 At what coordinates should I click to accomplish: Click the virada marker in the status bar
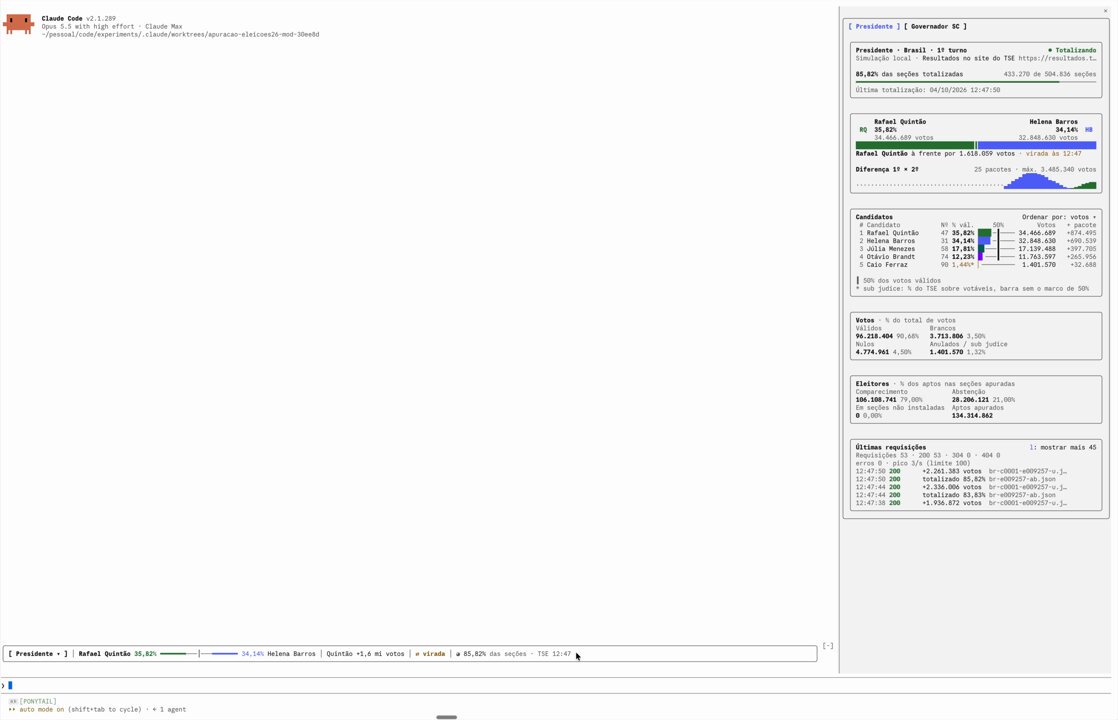point(430,654)
